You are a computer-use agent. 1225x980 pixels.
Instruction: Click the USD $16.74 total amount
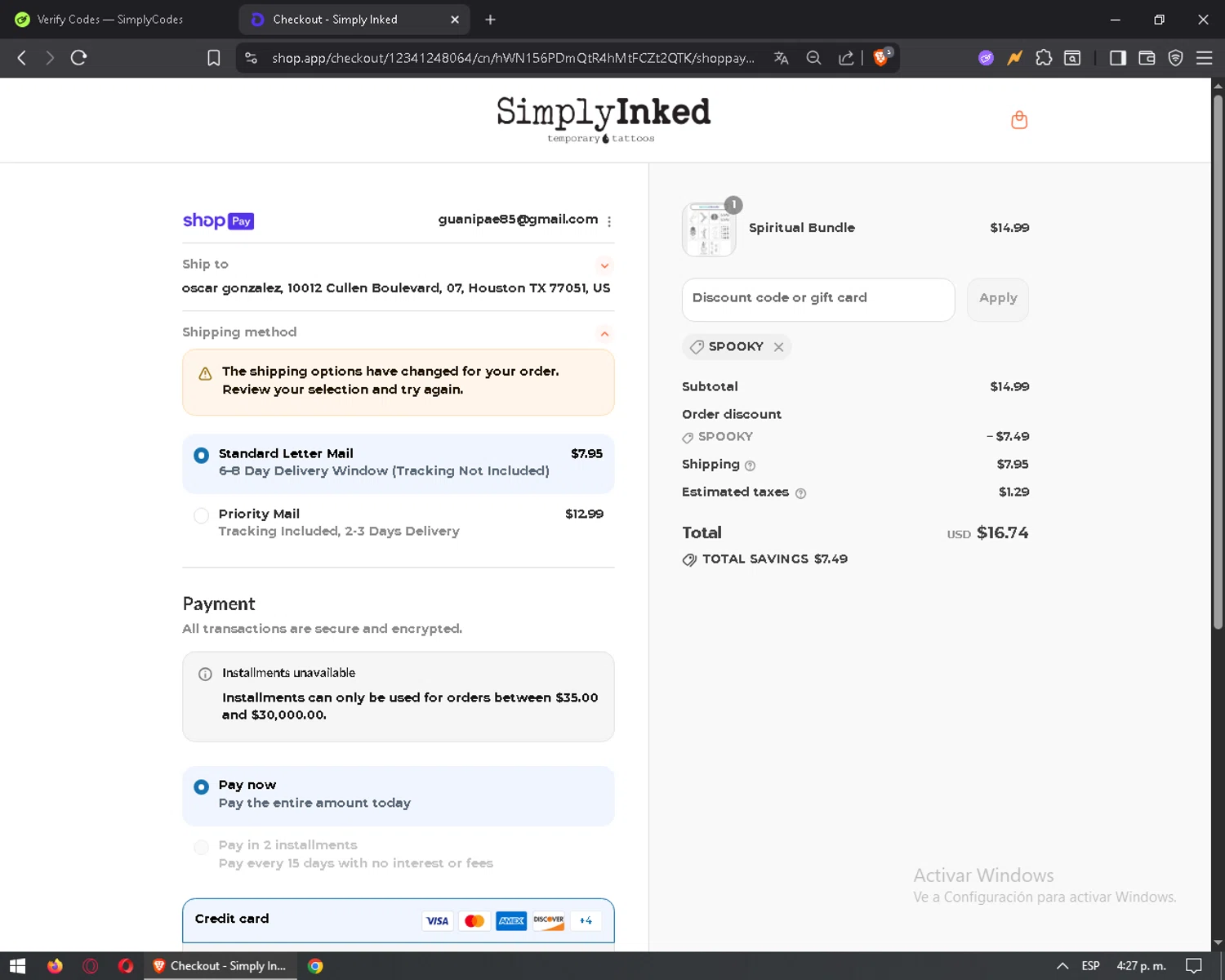[987, 533]
